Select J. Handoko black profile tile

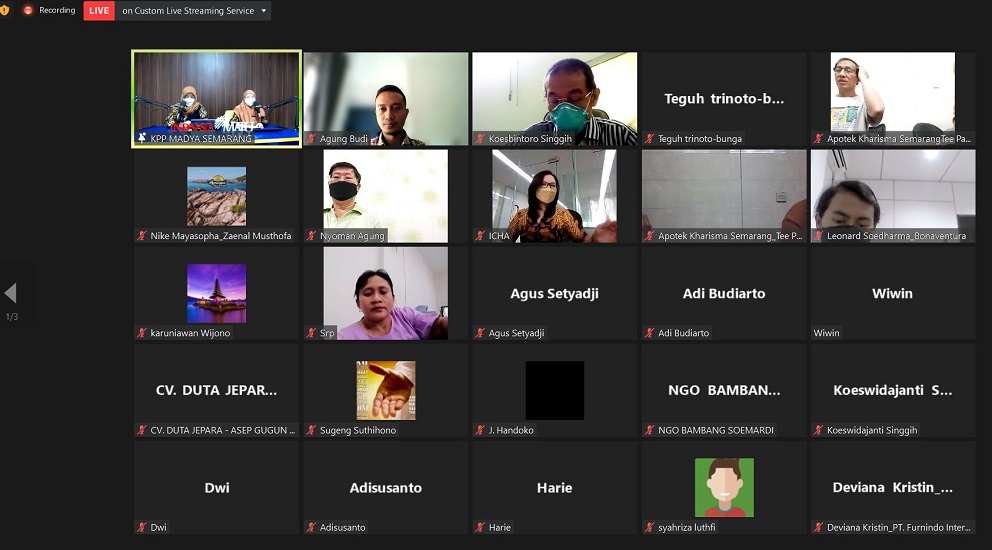554,390
